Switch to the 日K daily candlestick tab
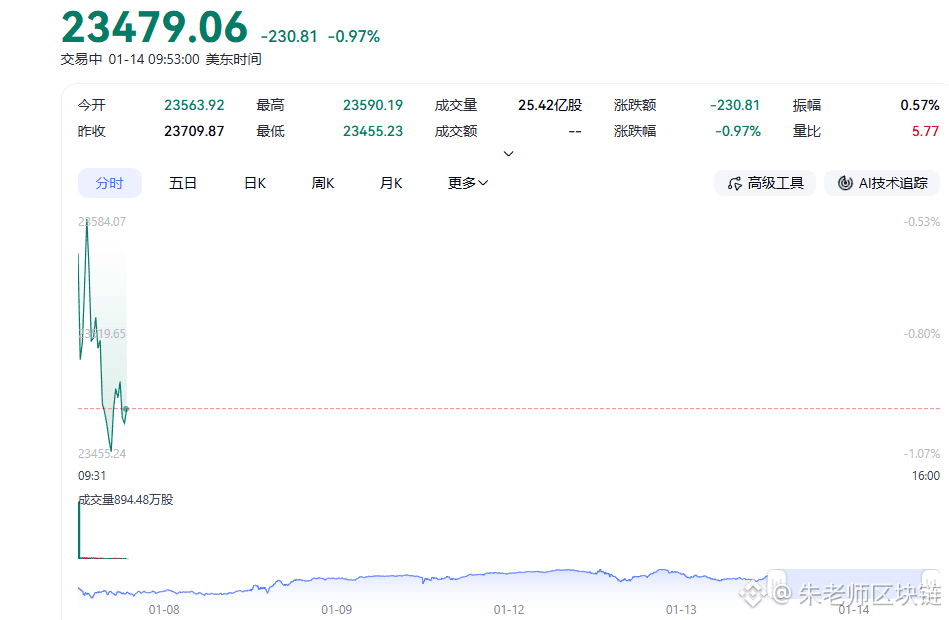949x620 pixels. coord(253,183)
